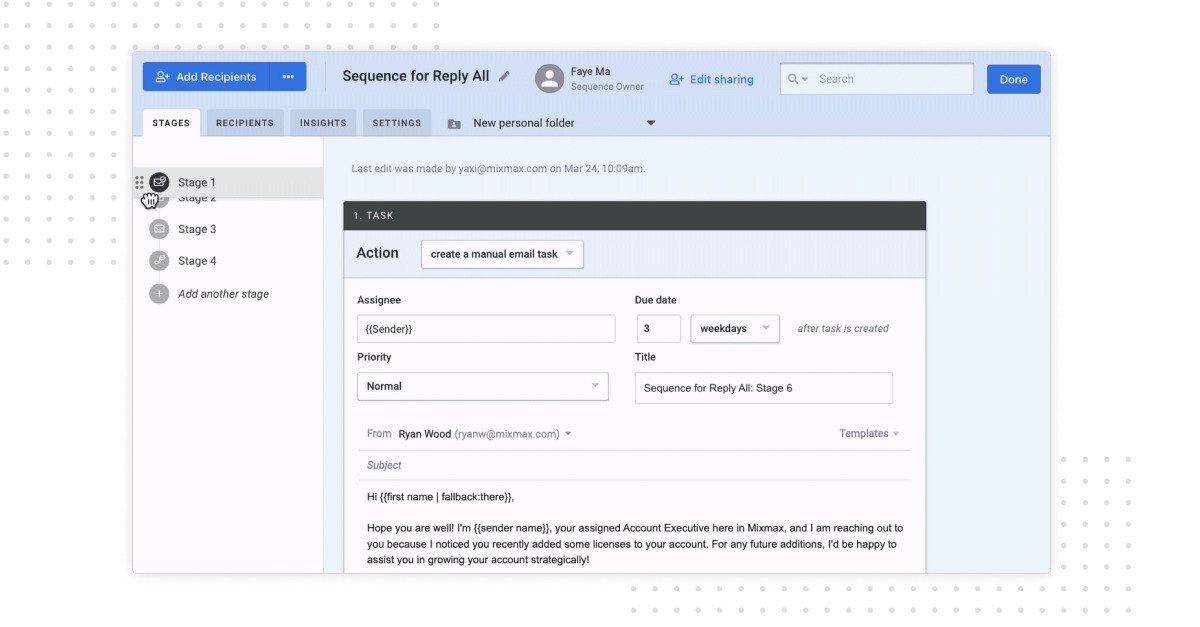Click the plus icon to add another stage
The image size is (1200, 627).
pos(160,293)
